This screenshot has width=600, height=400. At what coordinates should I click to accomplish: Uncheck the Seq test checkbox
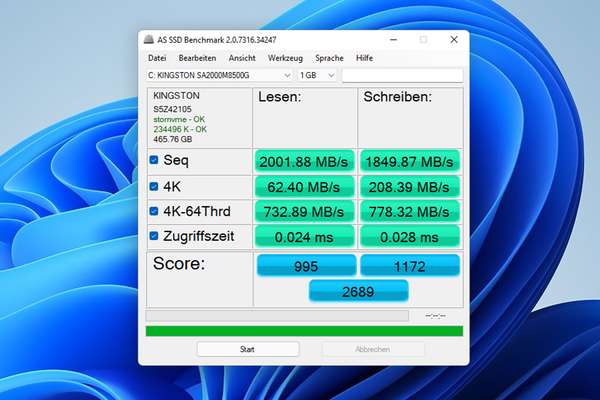(154, 160)
